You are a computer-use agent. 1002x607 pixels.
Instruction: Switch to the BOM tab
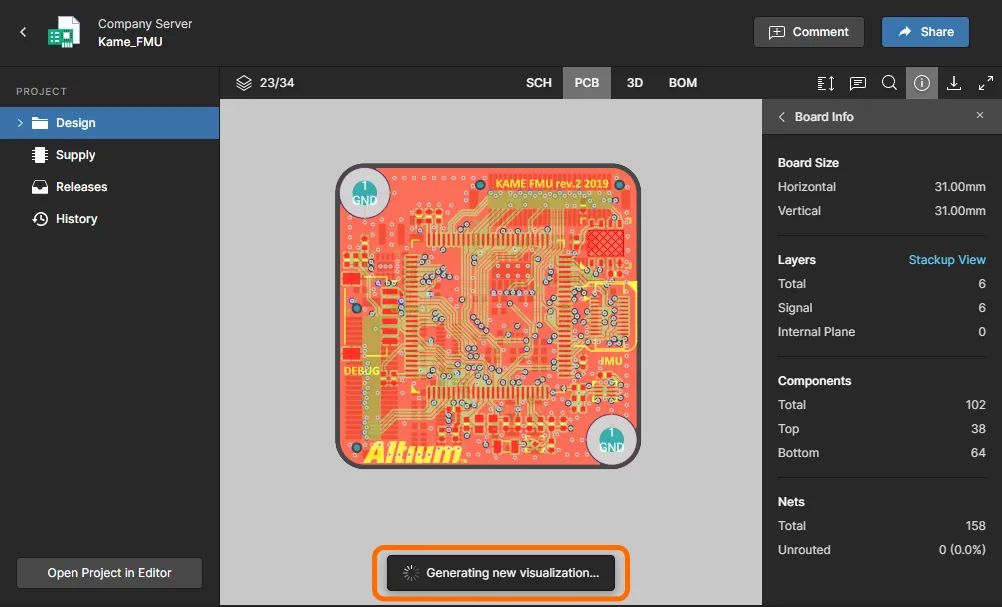click(682, 83)
